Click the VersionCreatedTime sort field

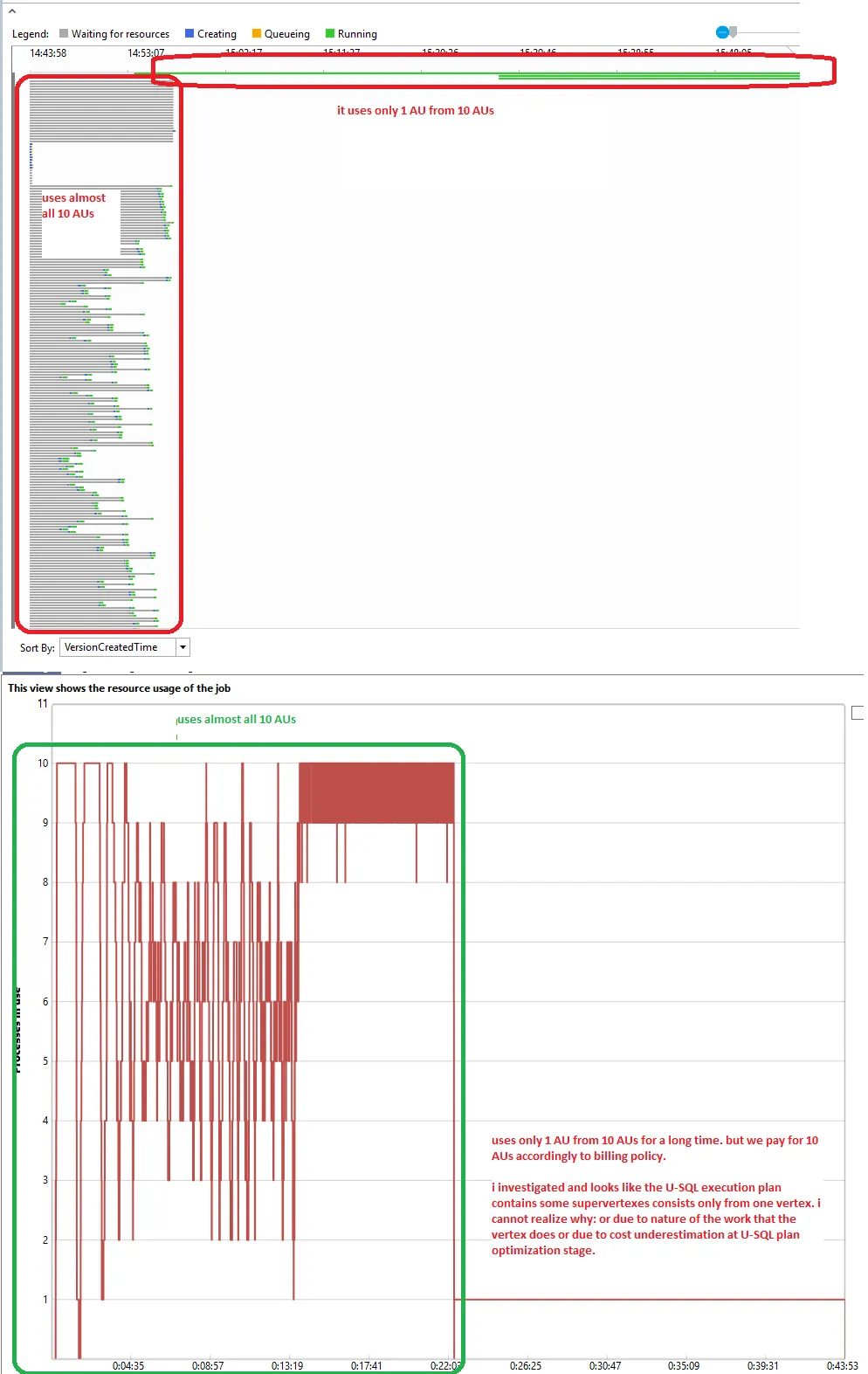point(118,647)
